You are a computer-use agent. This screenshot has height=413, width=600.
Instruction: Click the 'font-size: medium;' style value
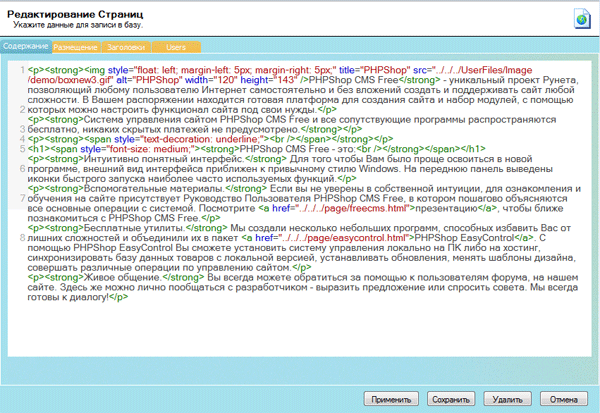click(150, 149)
